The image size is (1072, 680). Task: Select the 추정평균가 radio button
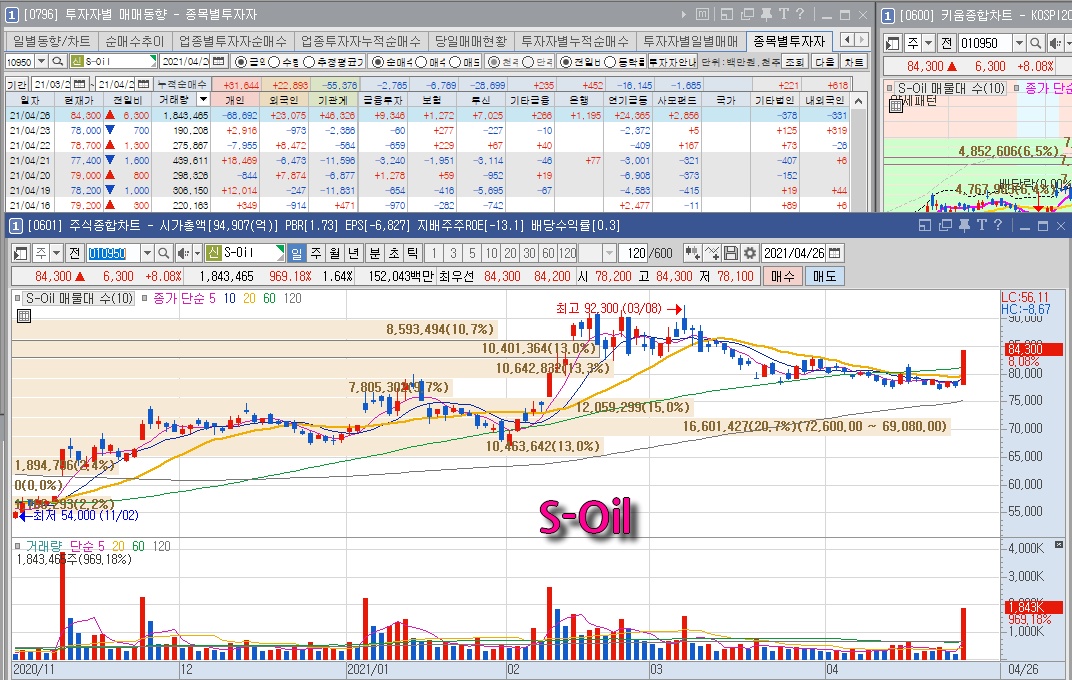[309, 62]
